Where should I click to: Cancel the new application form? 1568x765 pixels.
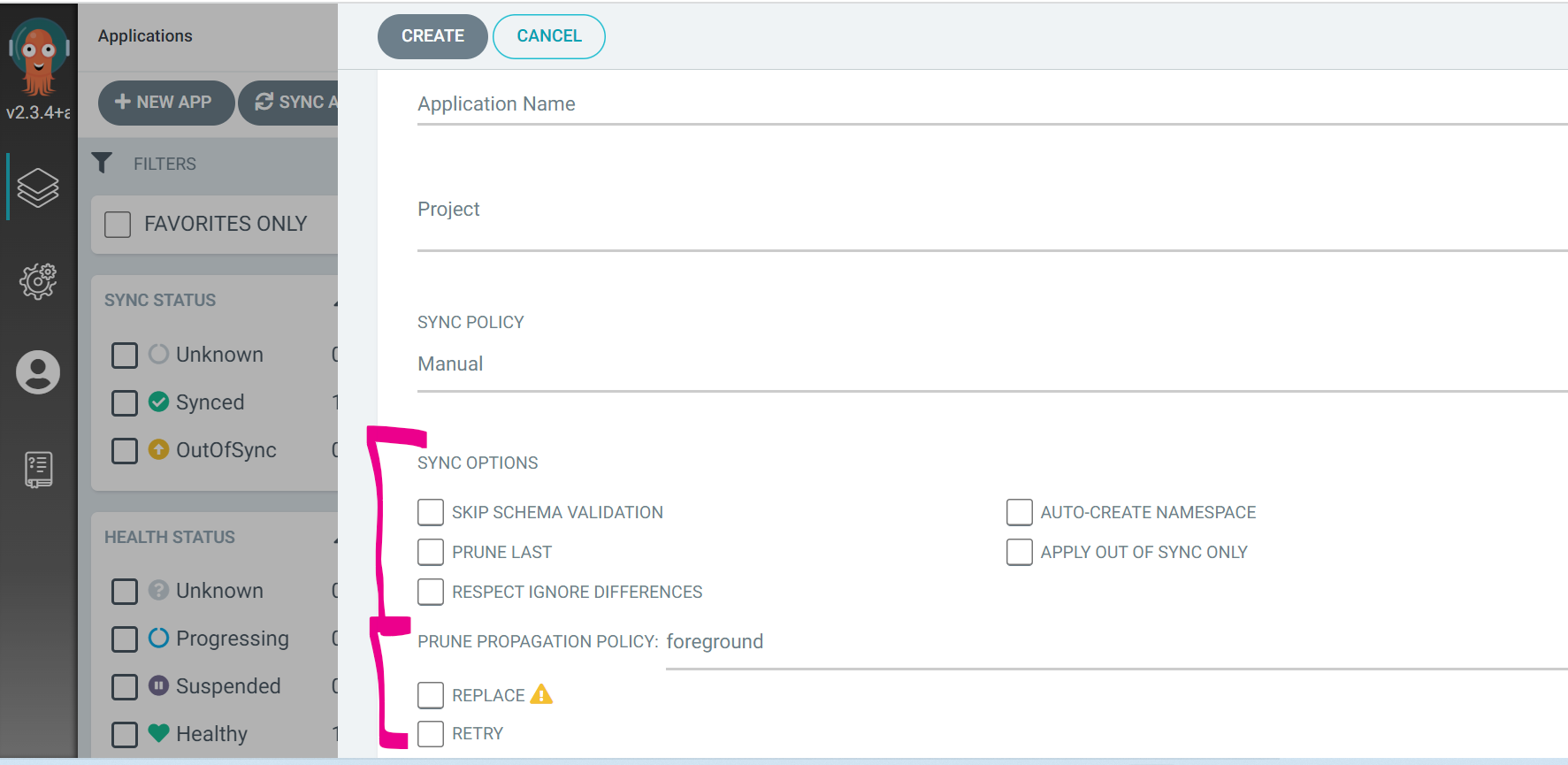[548, 36]
